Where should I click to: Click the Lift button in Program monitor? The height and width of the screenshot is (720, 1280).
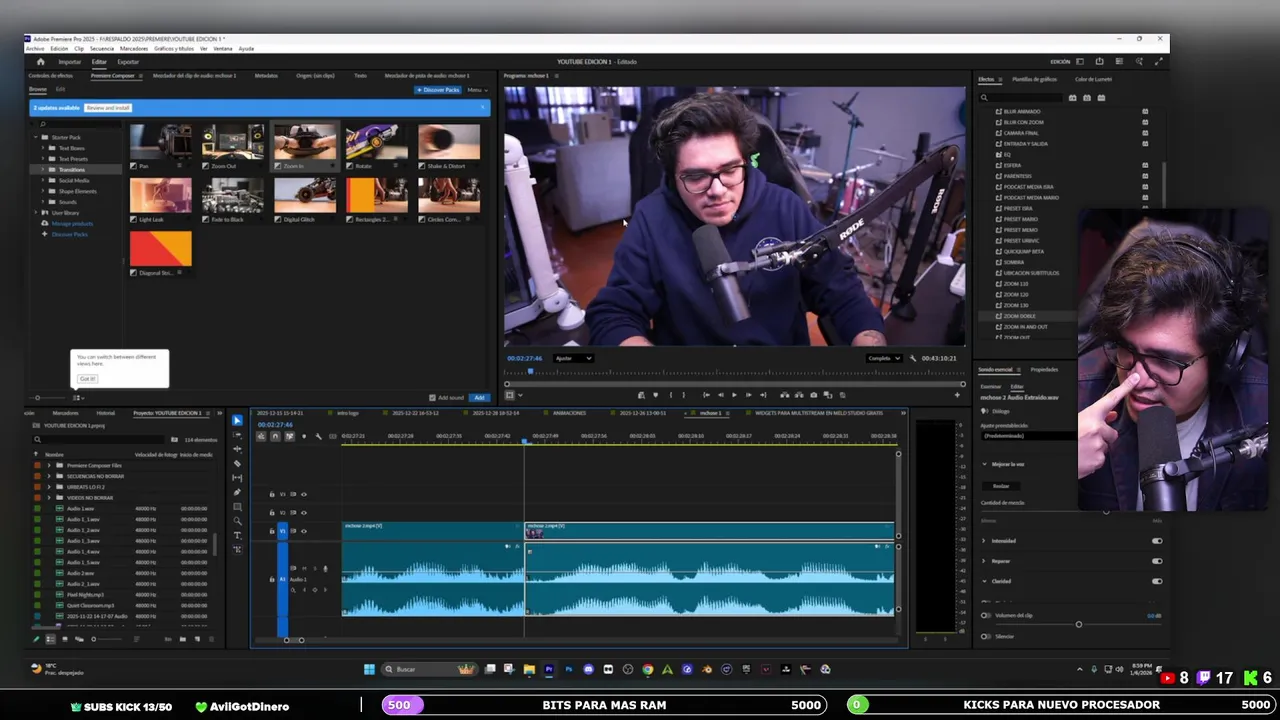point(784,395)
